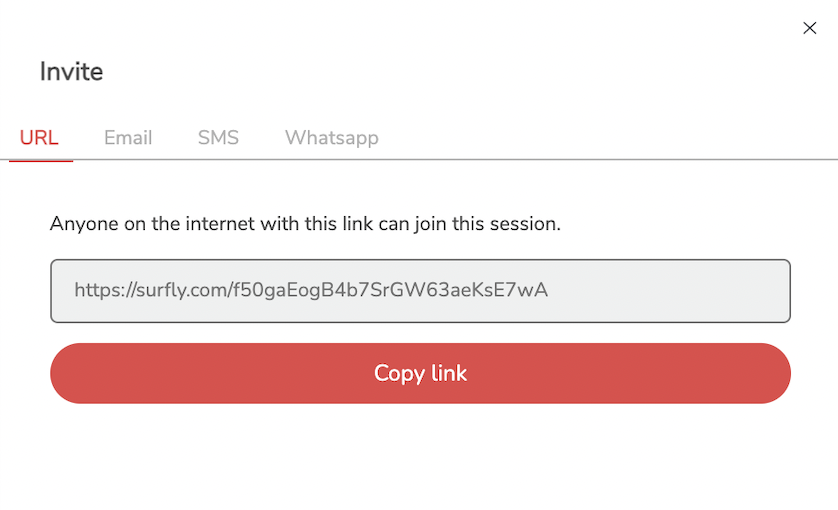Click the session link warning sentence

point(305,224)
